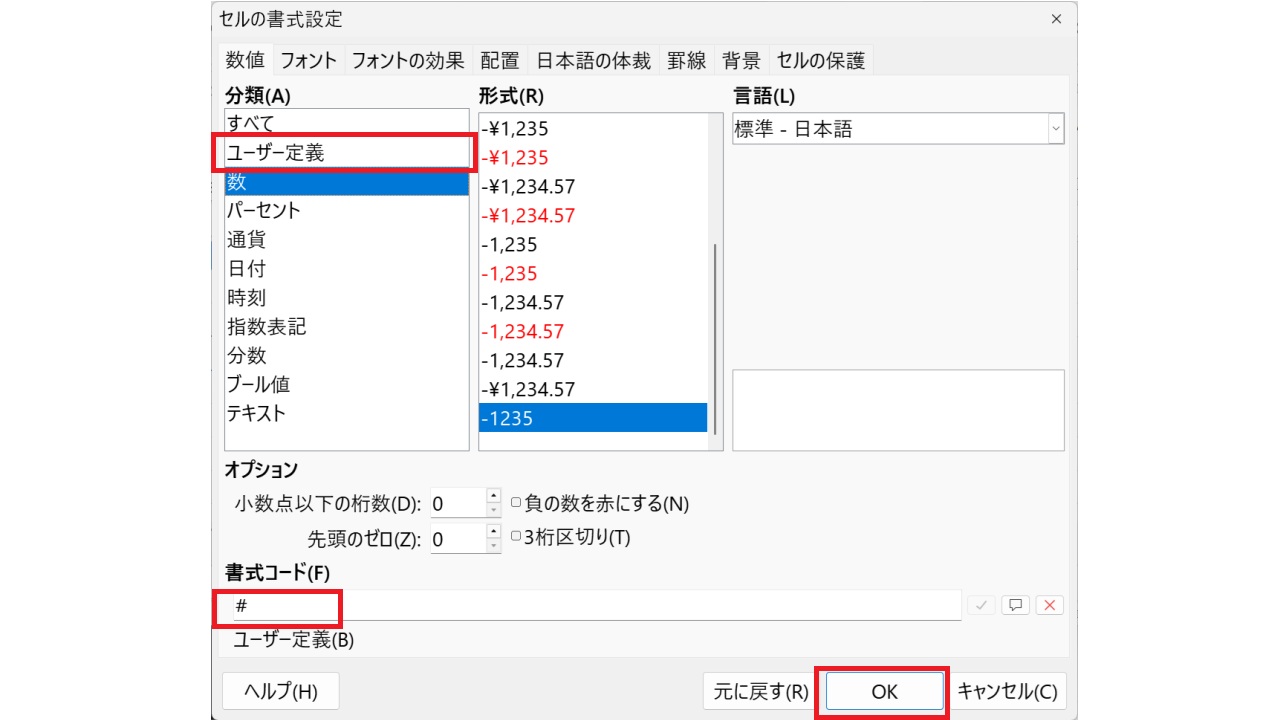Open the セルの保護 tab
The width and height of the screenshot is (1280, 720).
coord(820,60)
